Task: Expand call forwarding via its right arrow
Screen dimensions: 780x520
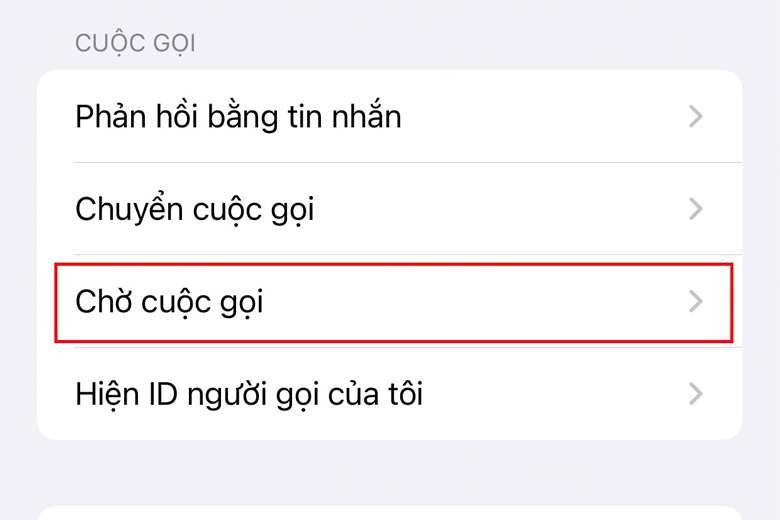Action: point(695,208)
